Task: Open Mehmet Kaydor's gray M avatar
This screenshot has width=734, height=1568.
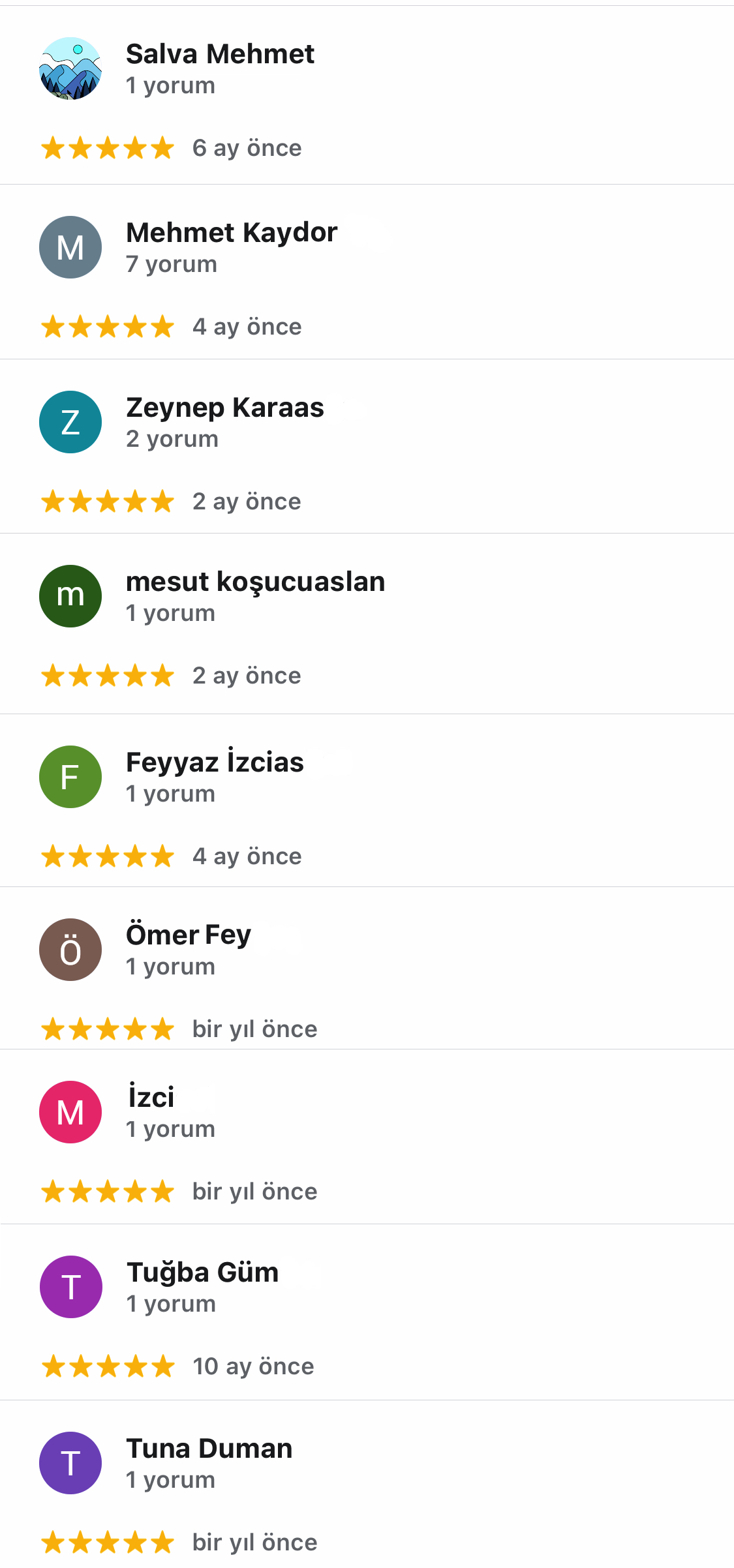Action: click(x=70, y=247)
